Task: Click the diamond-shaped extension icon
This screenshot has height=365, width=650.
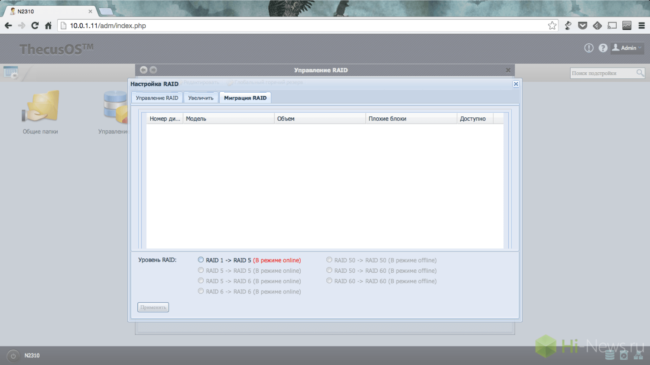Action: coord(597,26)
